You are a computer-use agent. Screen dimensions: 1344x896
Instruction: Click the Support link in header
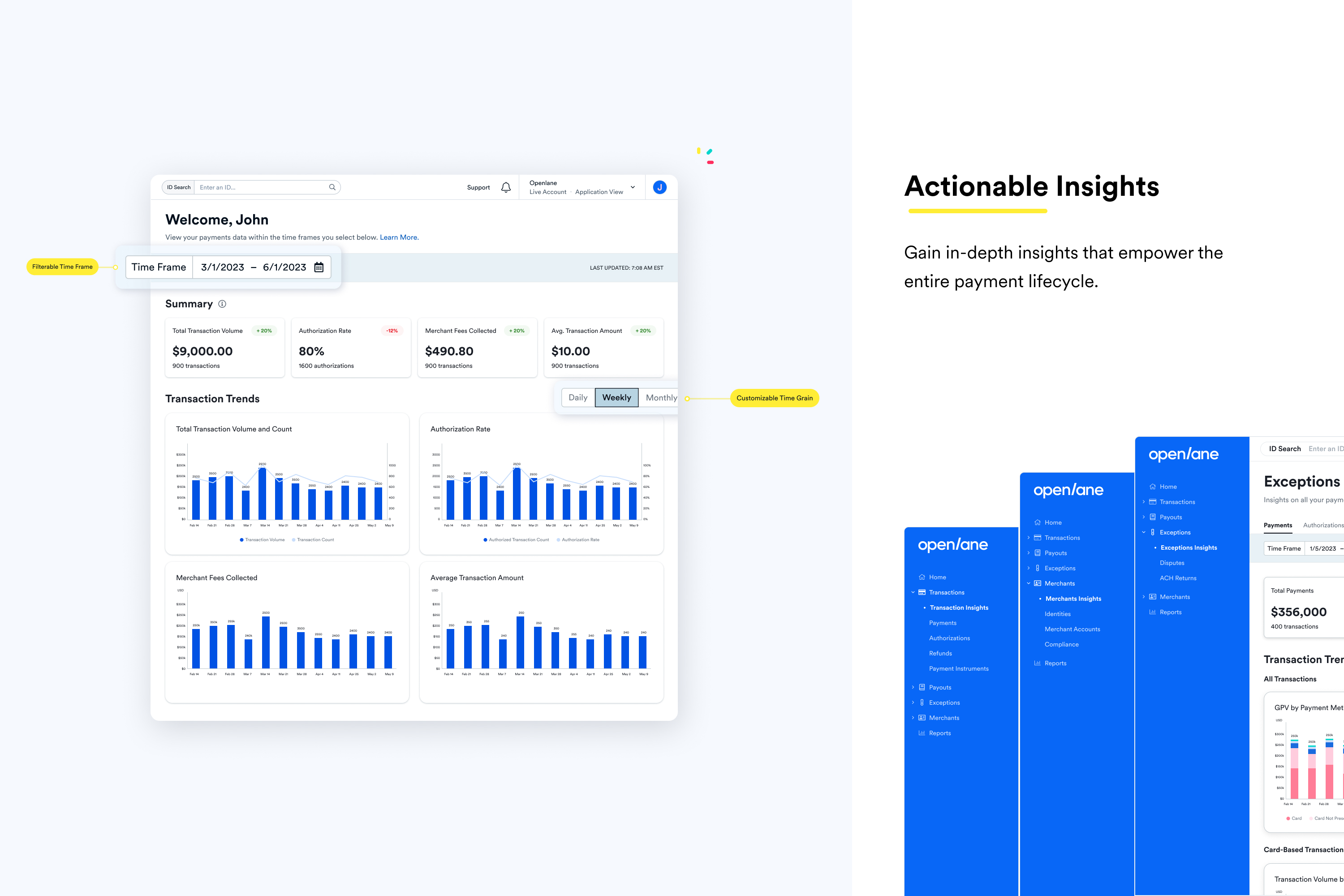pyautogui.click(x=478, y=187)
